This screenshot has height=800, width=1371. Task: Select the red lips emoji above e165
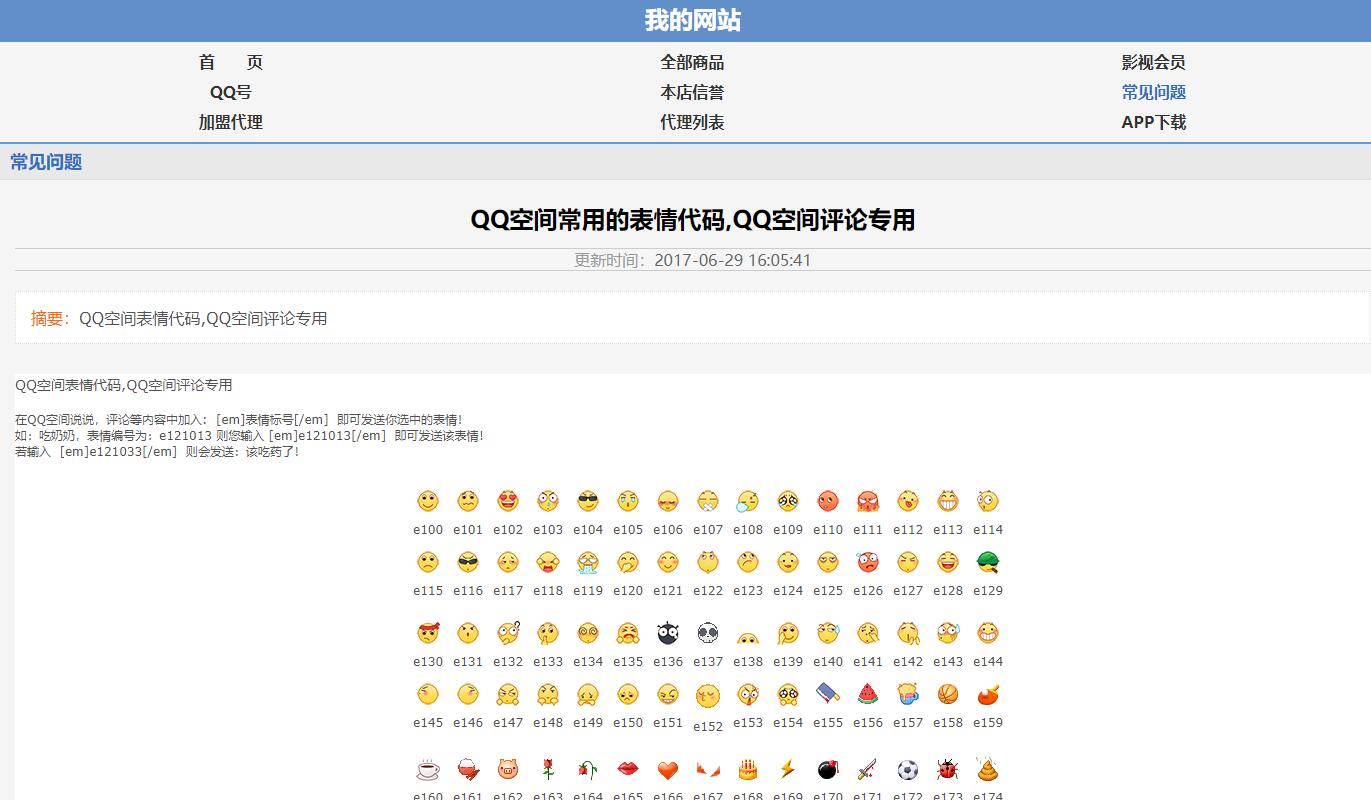pyautogui.click(x=628, y=770)
